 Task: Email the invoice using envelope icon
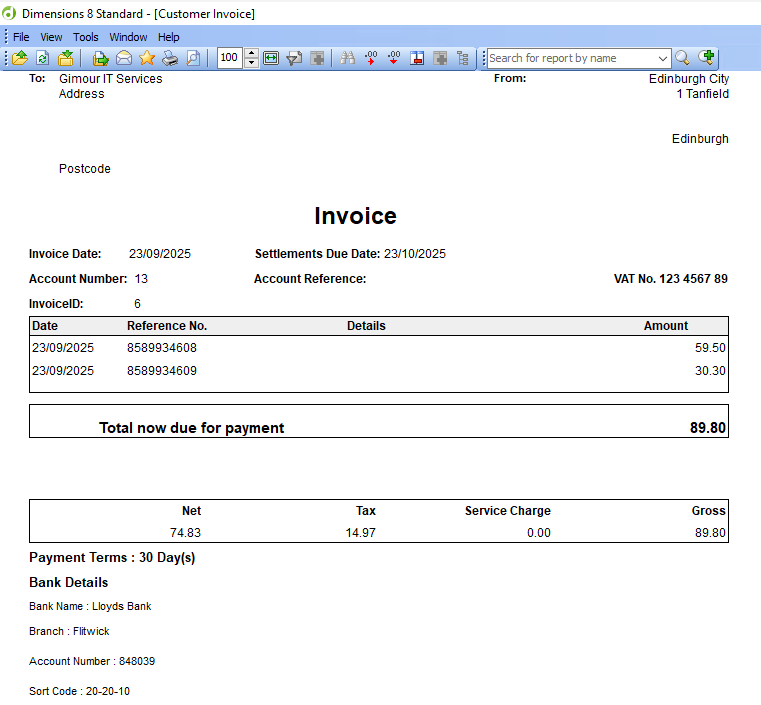124,58
